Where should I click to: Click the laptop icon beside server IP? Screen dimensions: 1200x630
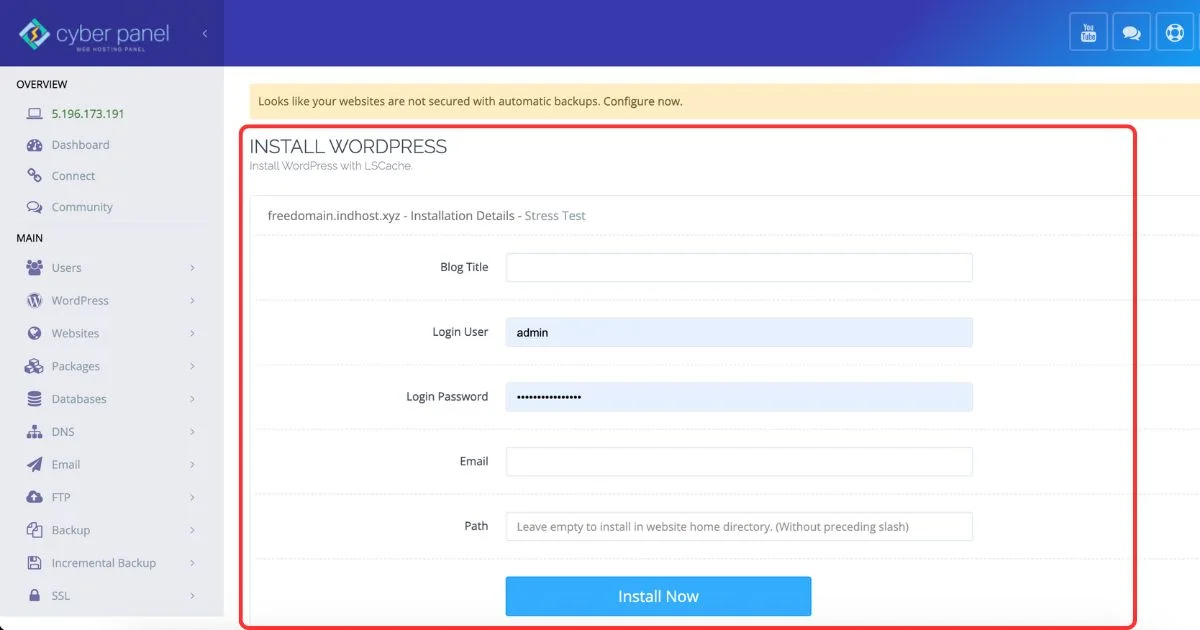pos(34,114)
